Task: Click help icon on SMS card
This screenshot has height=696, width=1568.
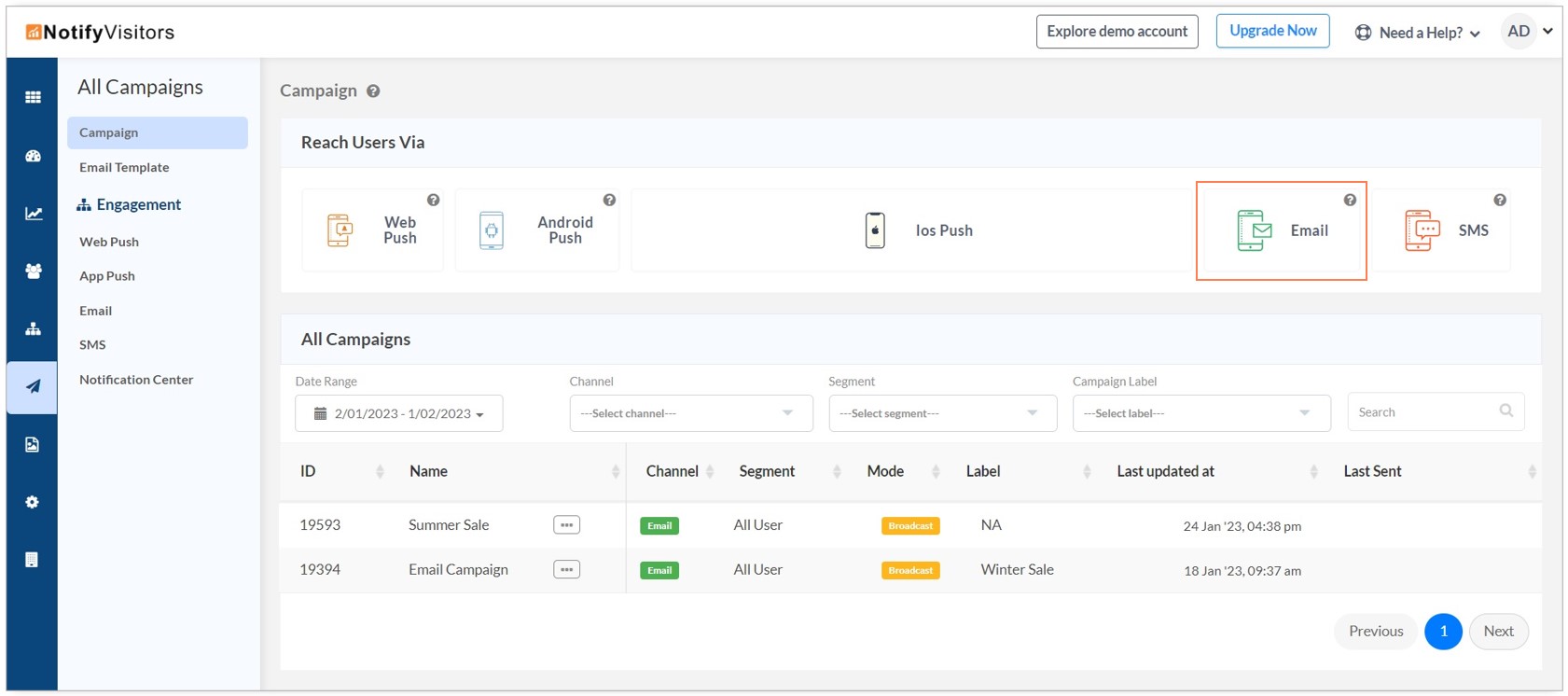Action: pos(1500,200)
